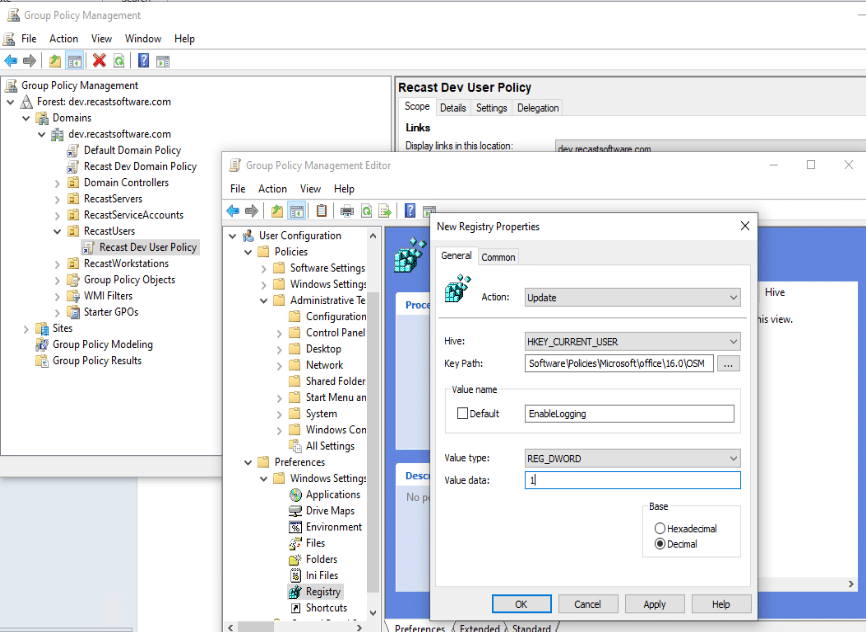This screenshot has height=632, width=866.
Task: Click the Apply button
Action: pyautogui.click(x=654, y=603)
